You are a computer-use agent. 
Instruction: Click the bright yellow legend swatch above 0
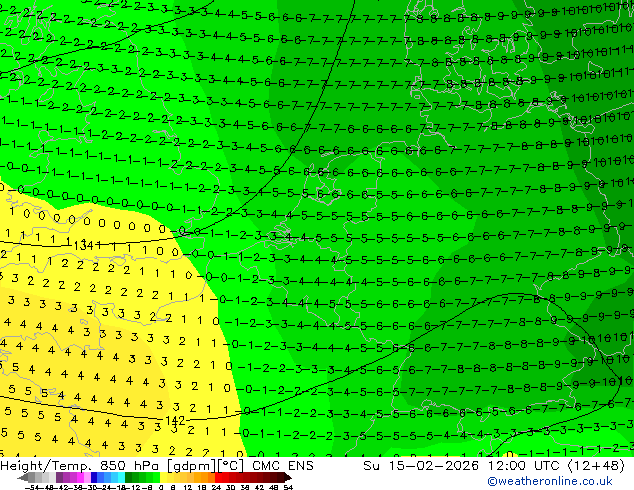(x=163, y=477)
